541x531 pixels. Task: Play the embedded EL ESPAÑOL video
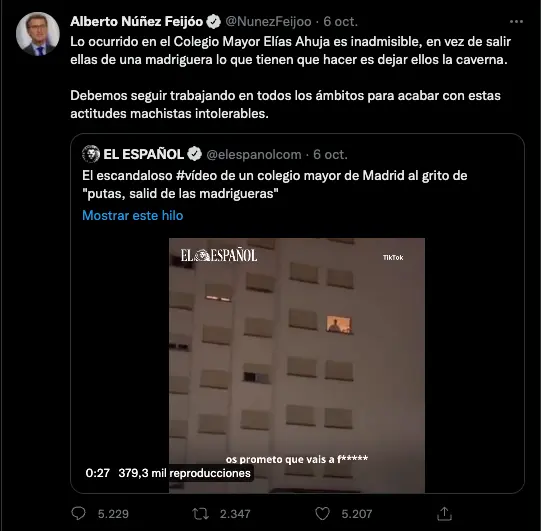click(297, 365)
